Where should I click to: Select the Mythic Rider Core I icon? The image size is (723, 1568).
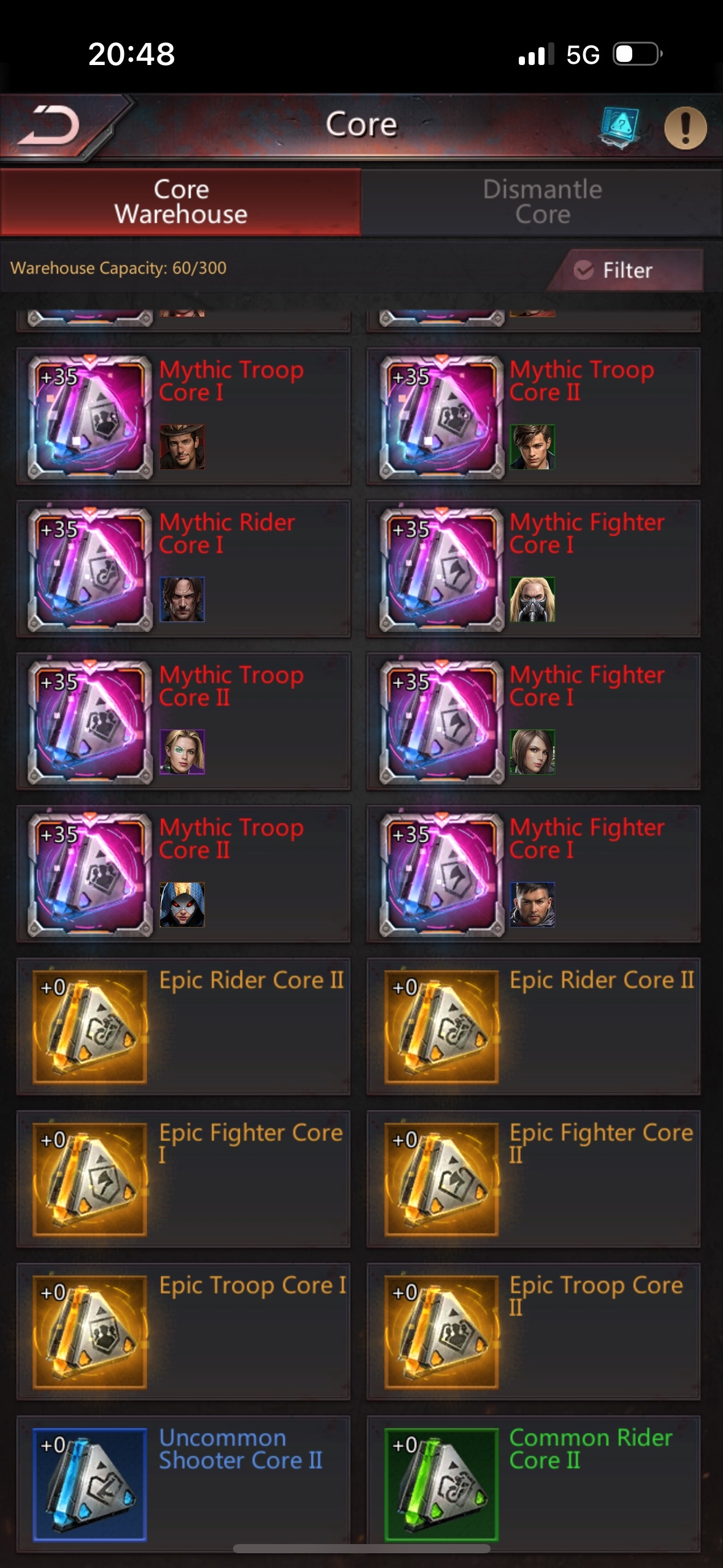pyautogui.click(x=90, y=568)
